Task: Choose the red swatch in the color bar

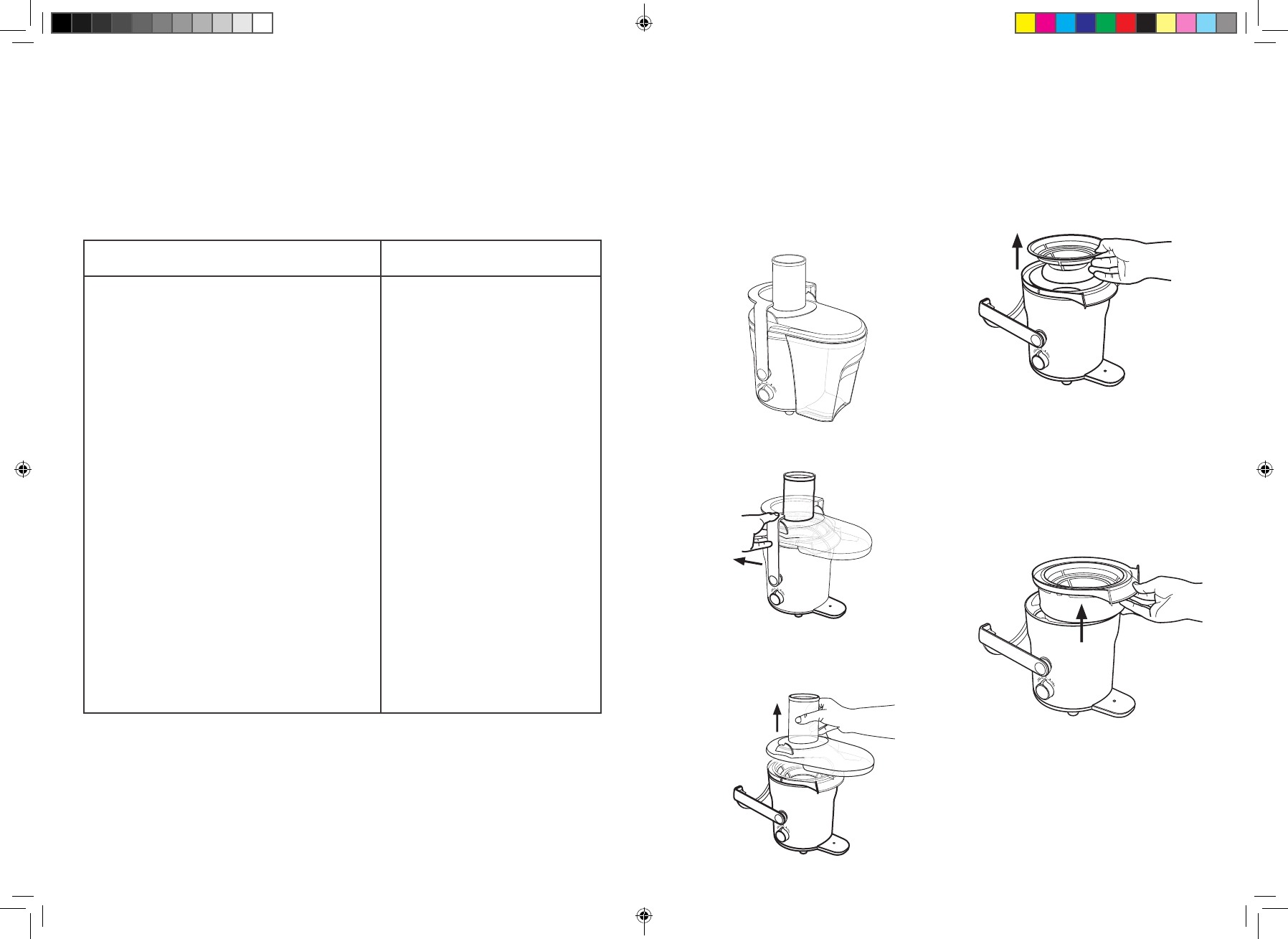Action: 1126,24
